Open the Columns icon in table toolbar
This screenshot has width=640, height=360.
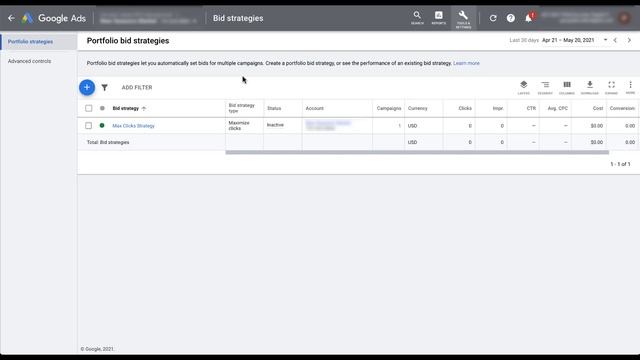567,87
